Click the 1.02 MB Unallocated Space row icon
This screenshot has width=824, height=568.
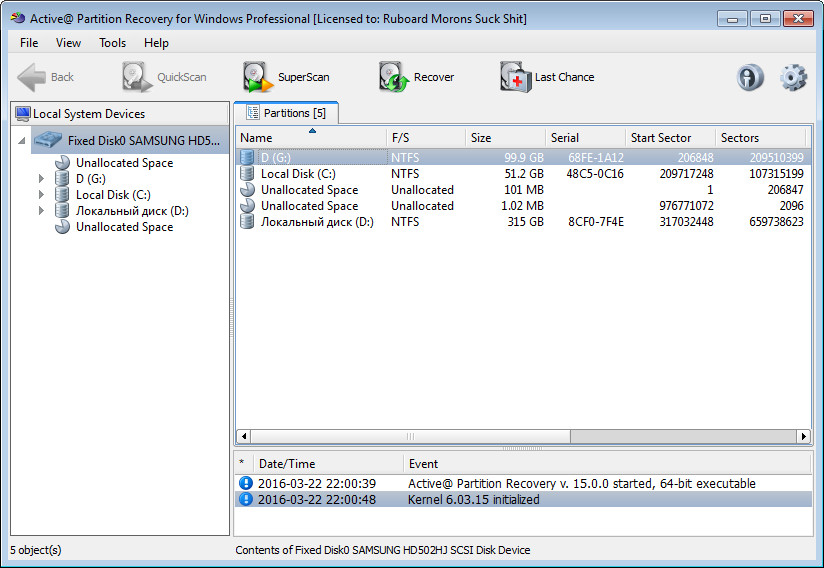(x=247, y=205)
